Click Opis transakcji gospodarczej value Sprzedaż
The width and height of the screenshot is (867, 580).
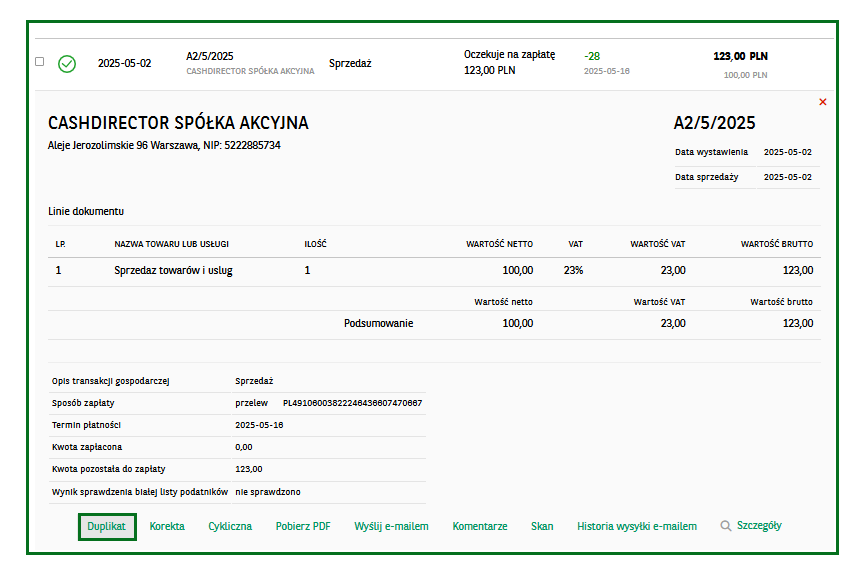click(254, 381)
